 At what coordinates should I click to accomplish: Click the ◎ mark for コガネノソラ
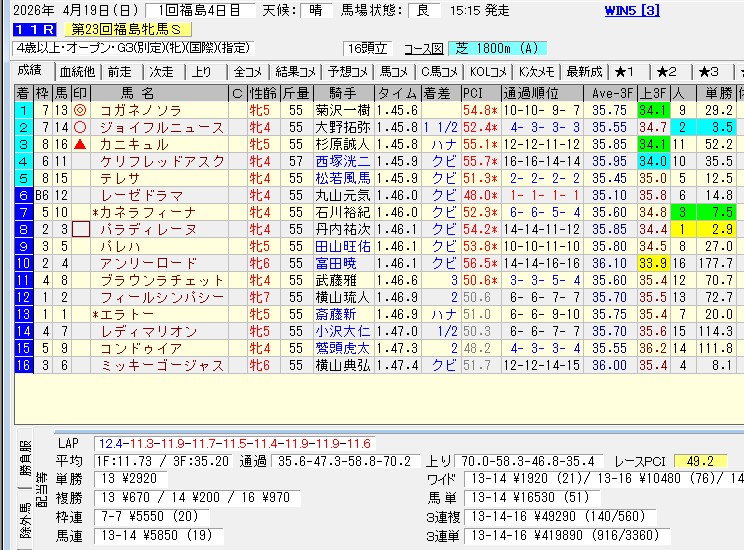click(80, 110)
